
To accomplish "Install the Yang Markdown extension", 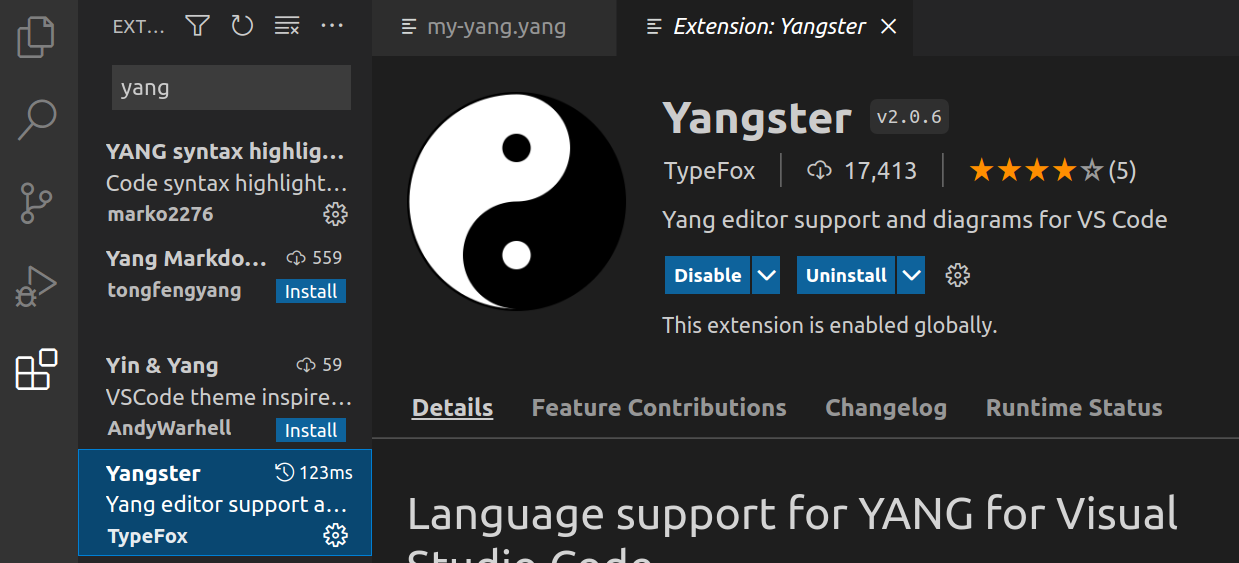I will coord(311,291).
